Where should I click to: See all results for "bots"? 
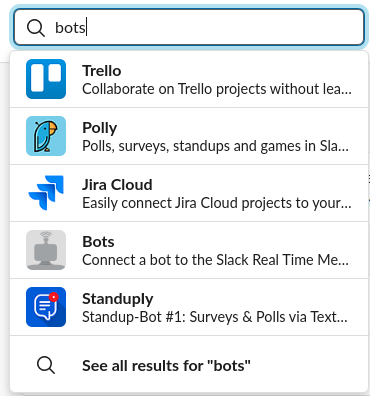pos(166,366)
